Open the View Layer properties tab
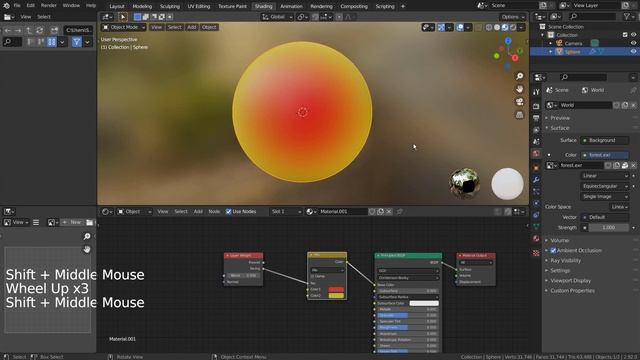 click(536, 130)
